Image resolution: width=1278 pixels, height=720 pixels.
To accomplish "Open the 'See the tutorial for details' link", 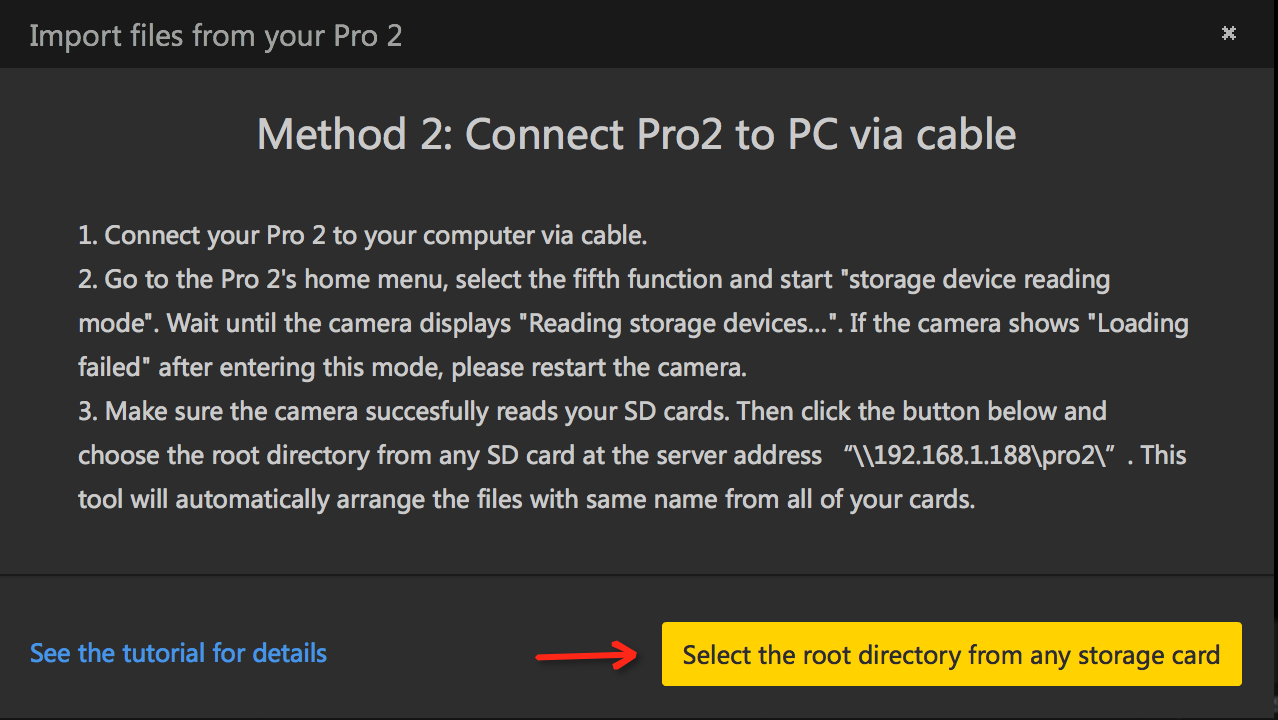I will coord(178,653).
